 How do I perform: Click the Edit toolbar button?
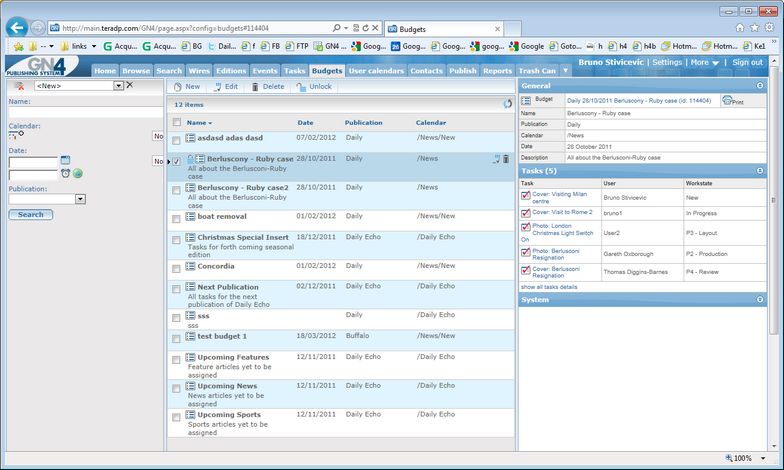pyautogui.click(x=226, y=86)
